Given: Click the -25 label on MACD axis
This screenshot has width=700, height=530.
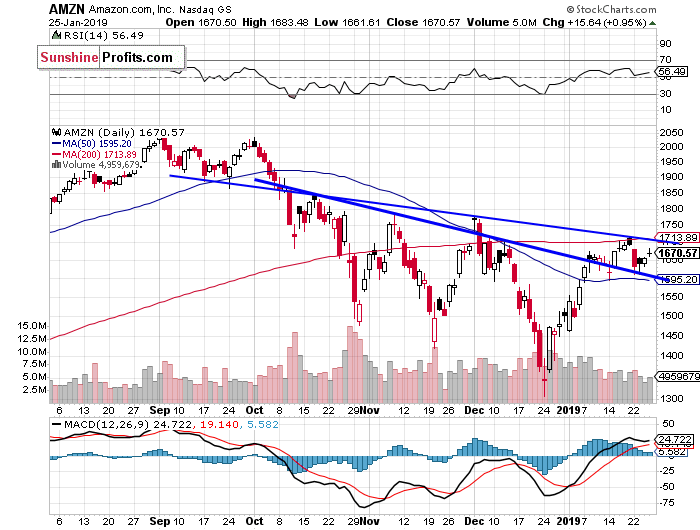Looking at the screenshot, I should coord(668,471).
